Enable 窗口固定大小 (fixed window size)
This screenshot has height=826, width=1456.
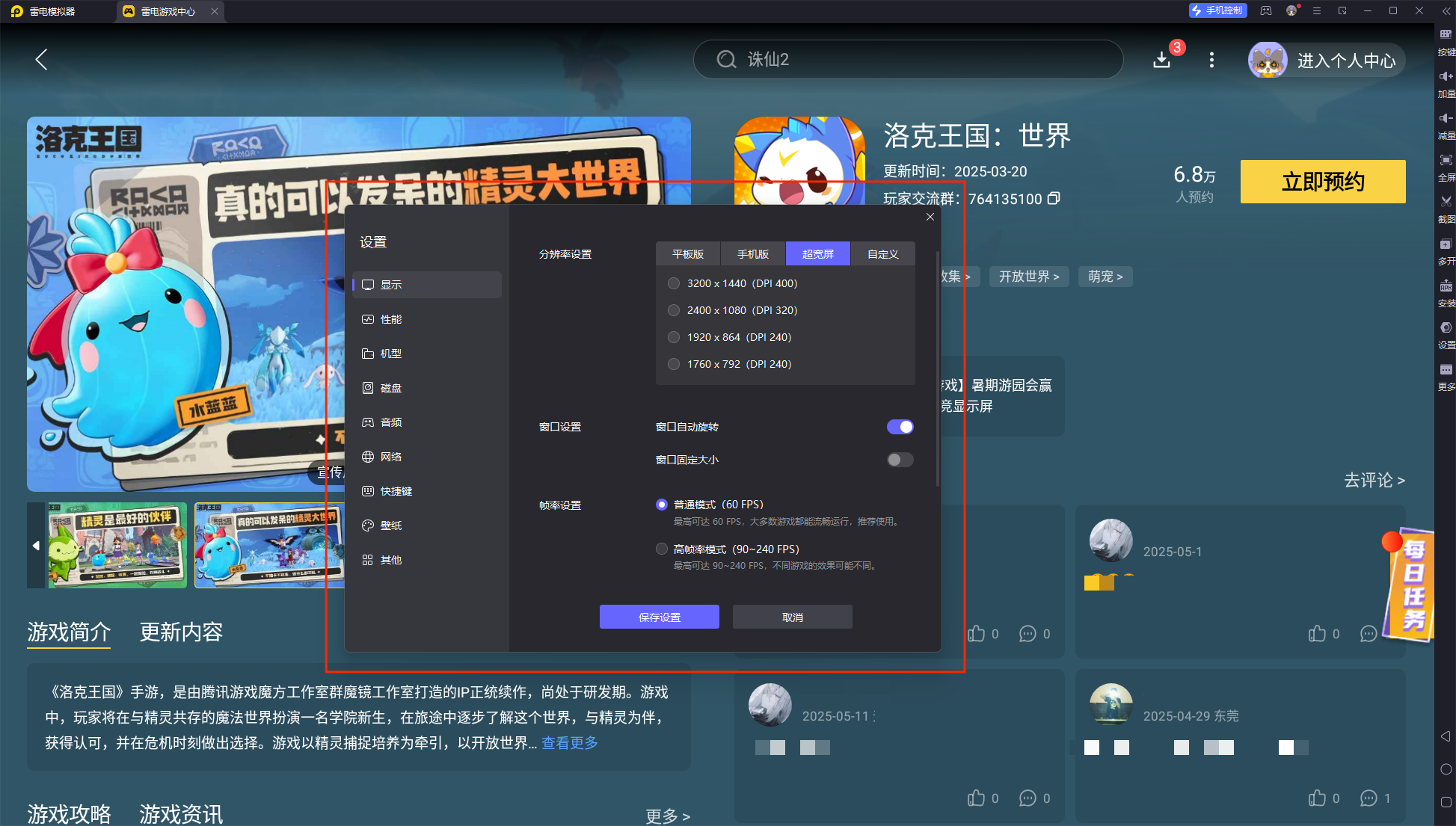tap(900, 460)
